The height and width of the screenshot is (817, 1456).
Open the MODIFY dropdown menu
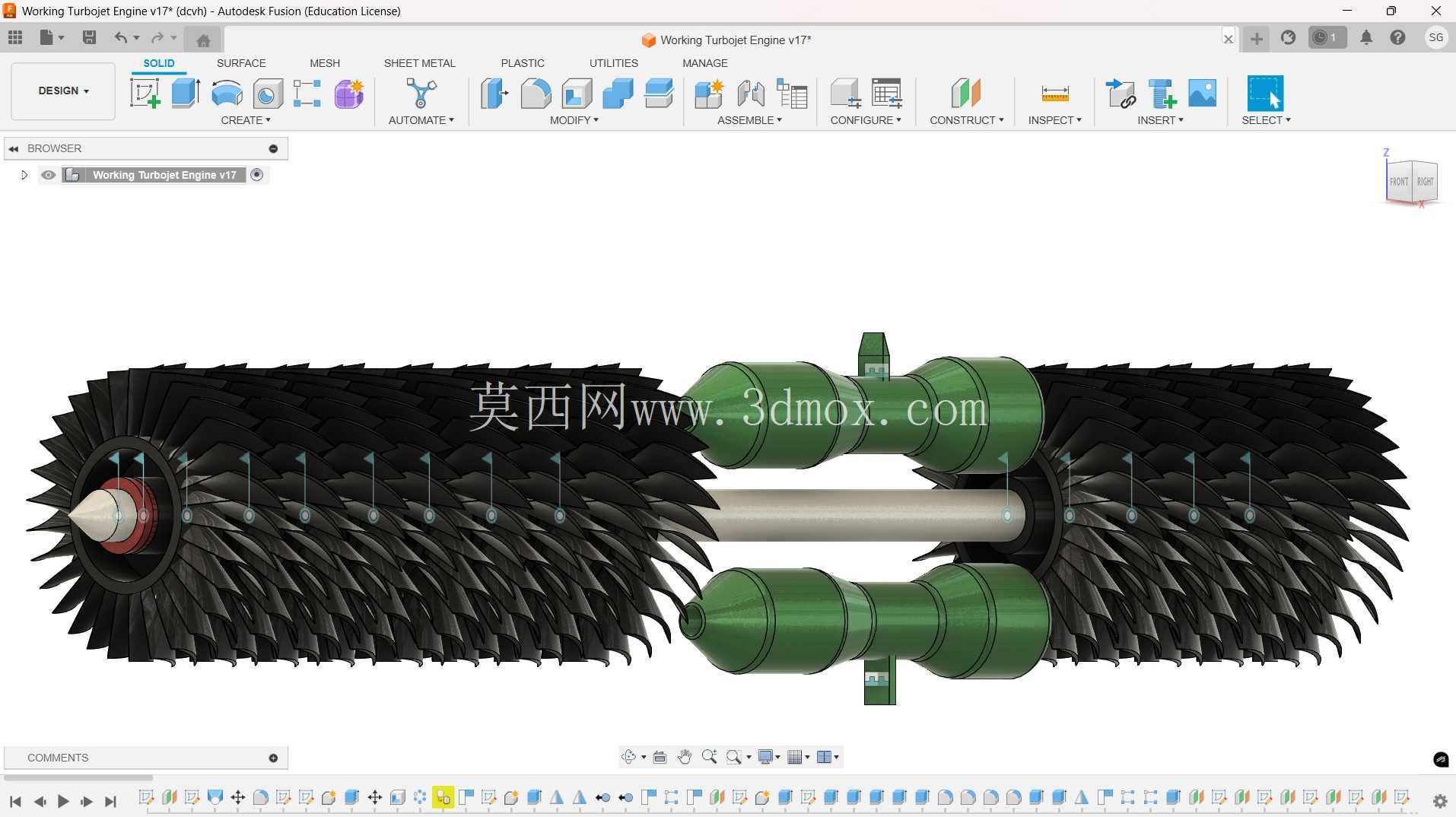click(574, 120)
